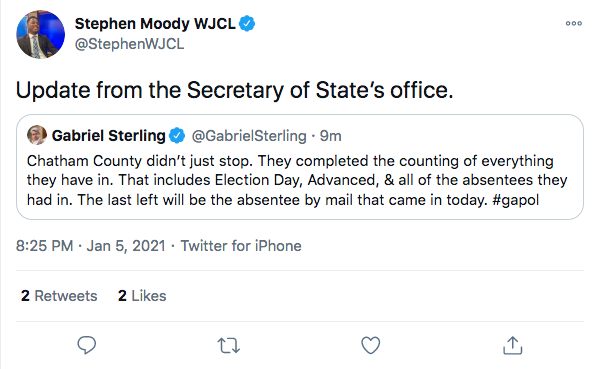
Task: Open the quoted tweet's 9m timestamp
Action: click(330, 136)
